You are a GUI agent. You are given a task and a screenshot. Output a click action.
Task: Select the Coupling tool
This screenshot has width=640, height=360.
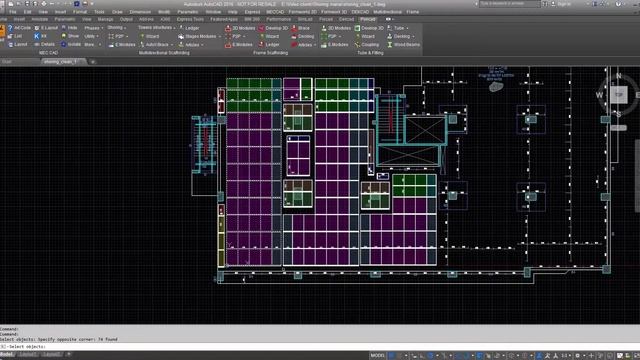pos(367,45)
